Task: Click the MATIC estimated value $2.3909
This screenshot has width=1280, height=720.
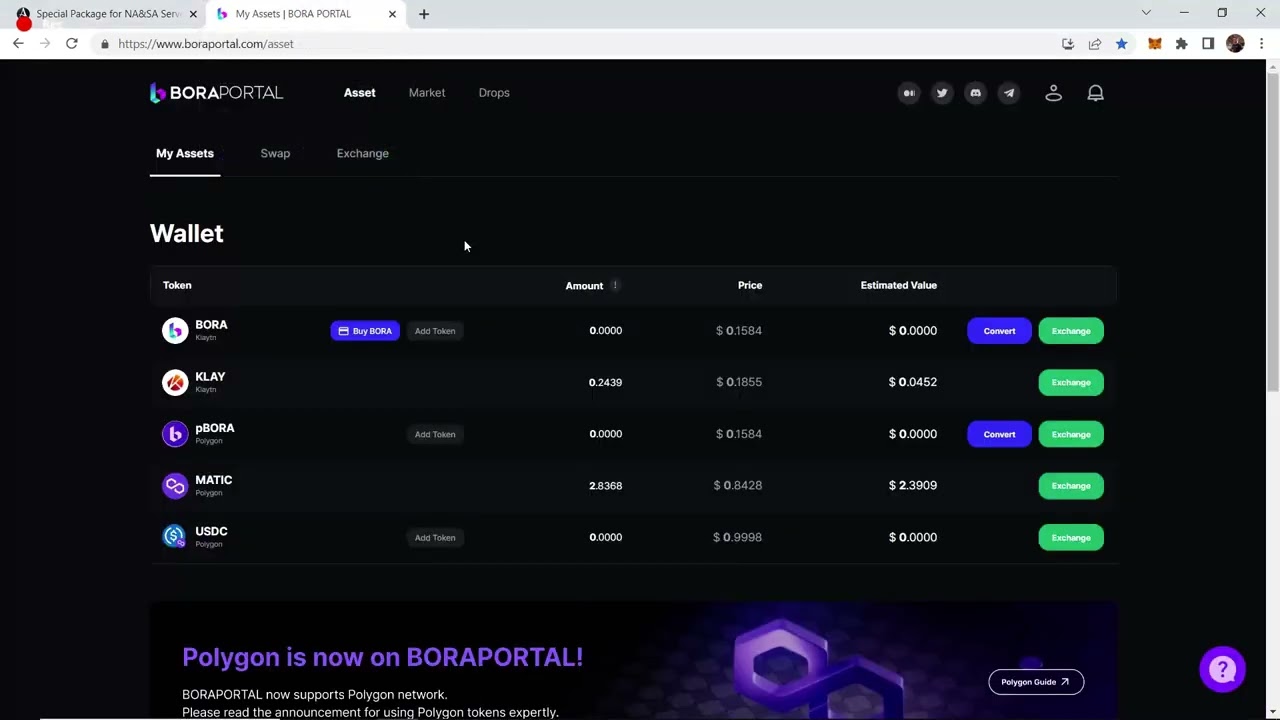Action: pyautogui.click(x=913, y=486)
